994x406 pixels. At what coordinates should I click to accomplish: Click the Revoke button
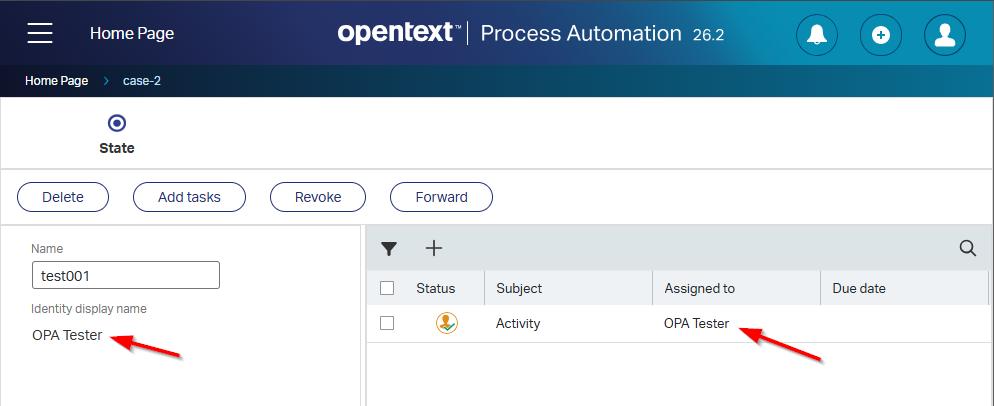point(318,197)
